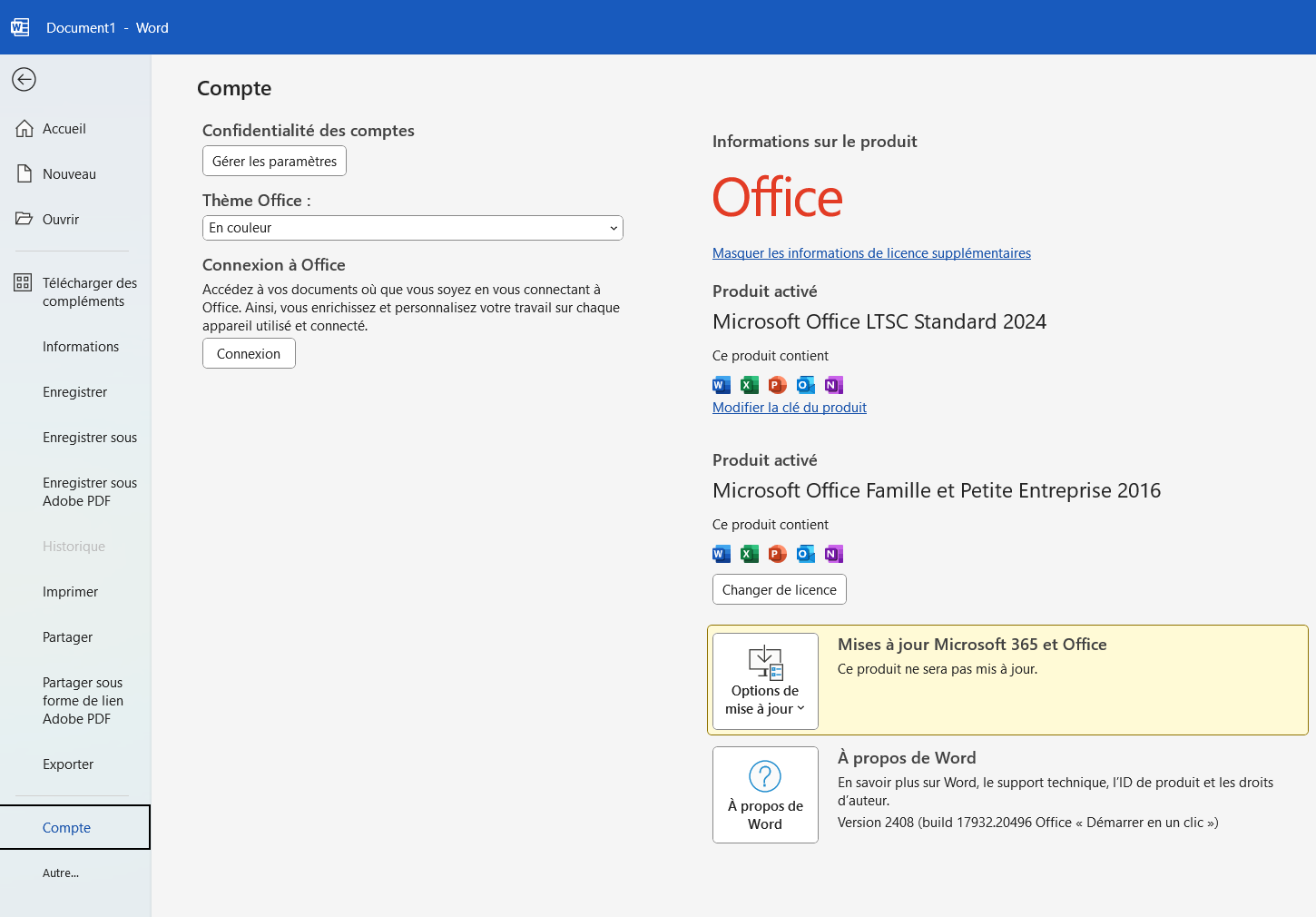
Task: Click OneNote icon under LTSC Standard 2024
Action: point(834,385)
